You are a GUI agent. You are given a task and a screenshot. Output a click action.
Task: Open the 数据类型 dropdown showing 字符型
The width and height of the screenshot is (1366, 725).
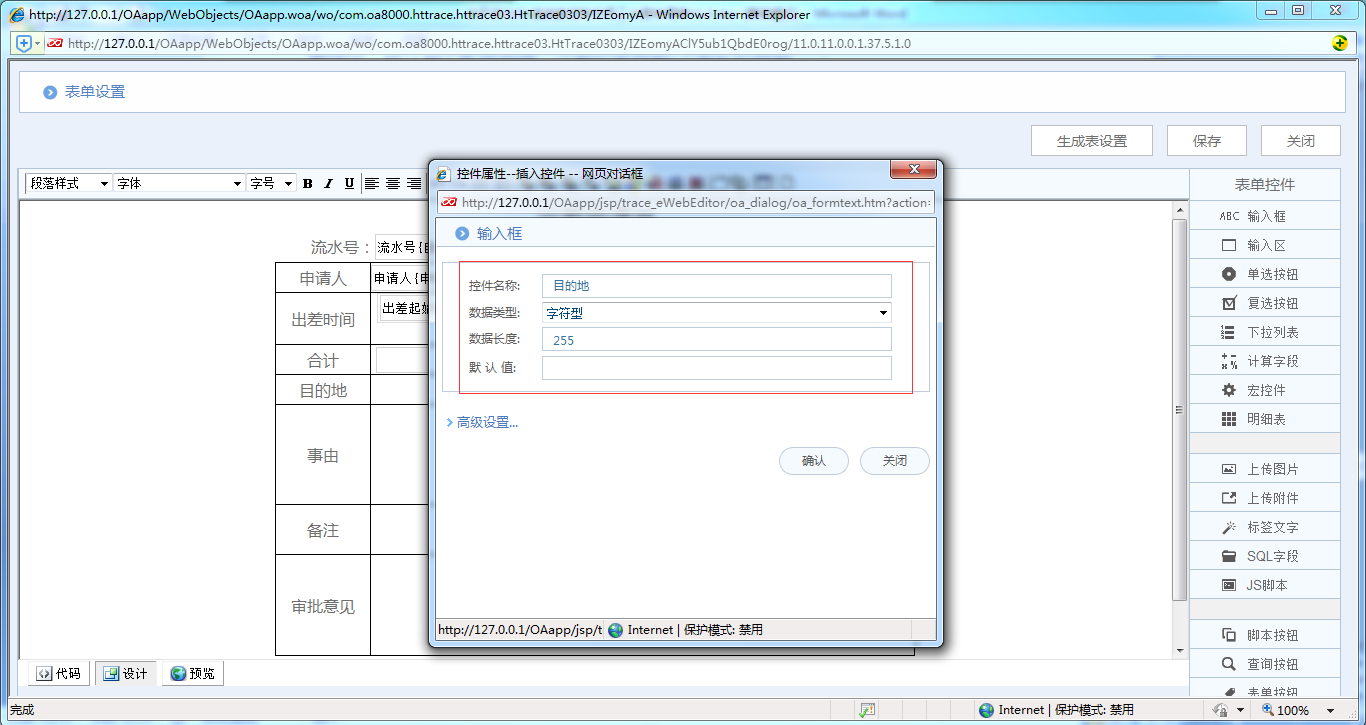(716, 313)
